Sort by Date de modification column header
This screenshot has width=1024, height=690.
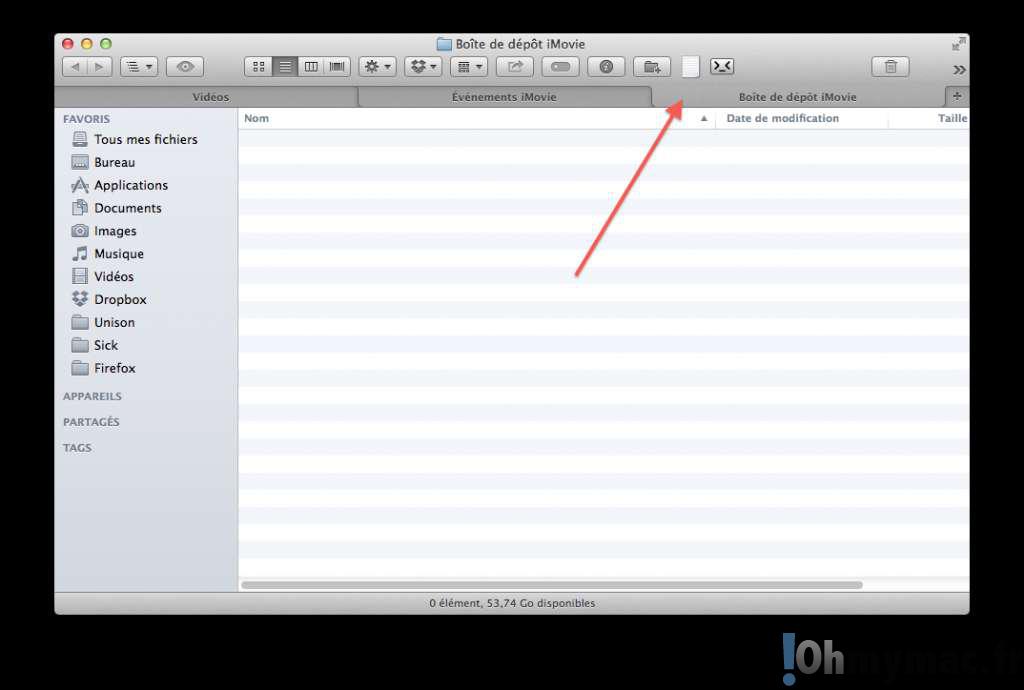point(782,118)
